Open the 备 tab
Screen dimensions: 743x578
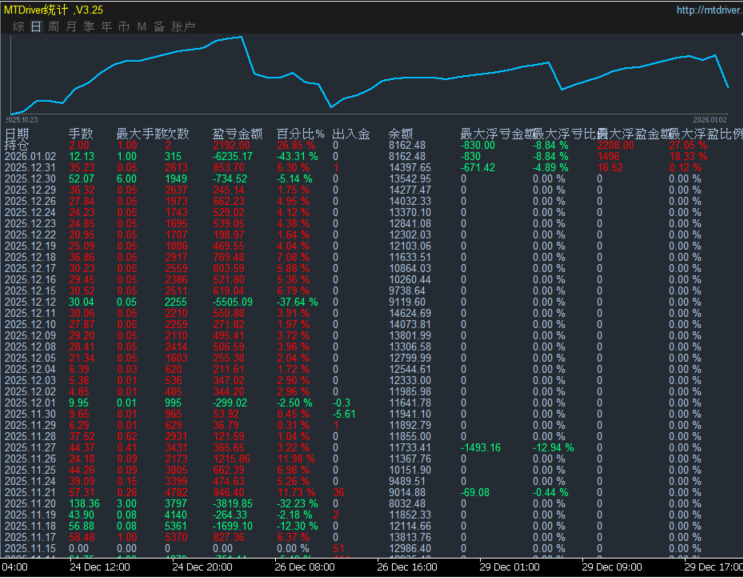coord(159,27)
